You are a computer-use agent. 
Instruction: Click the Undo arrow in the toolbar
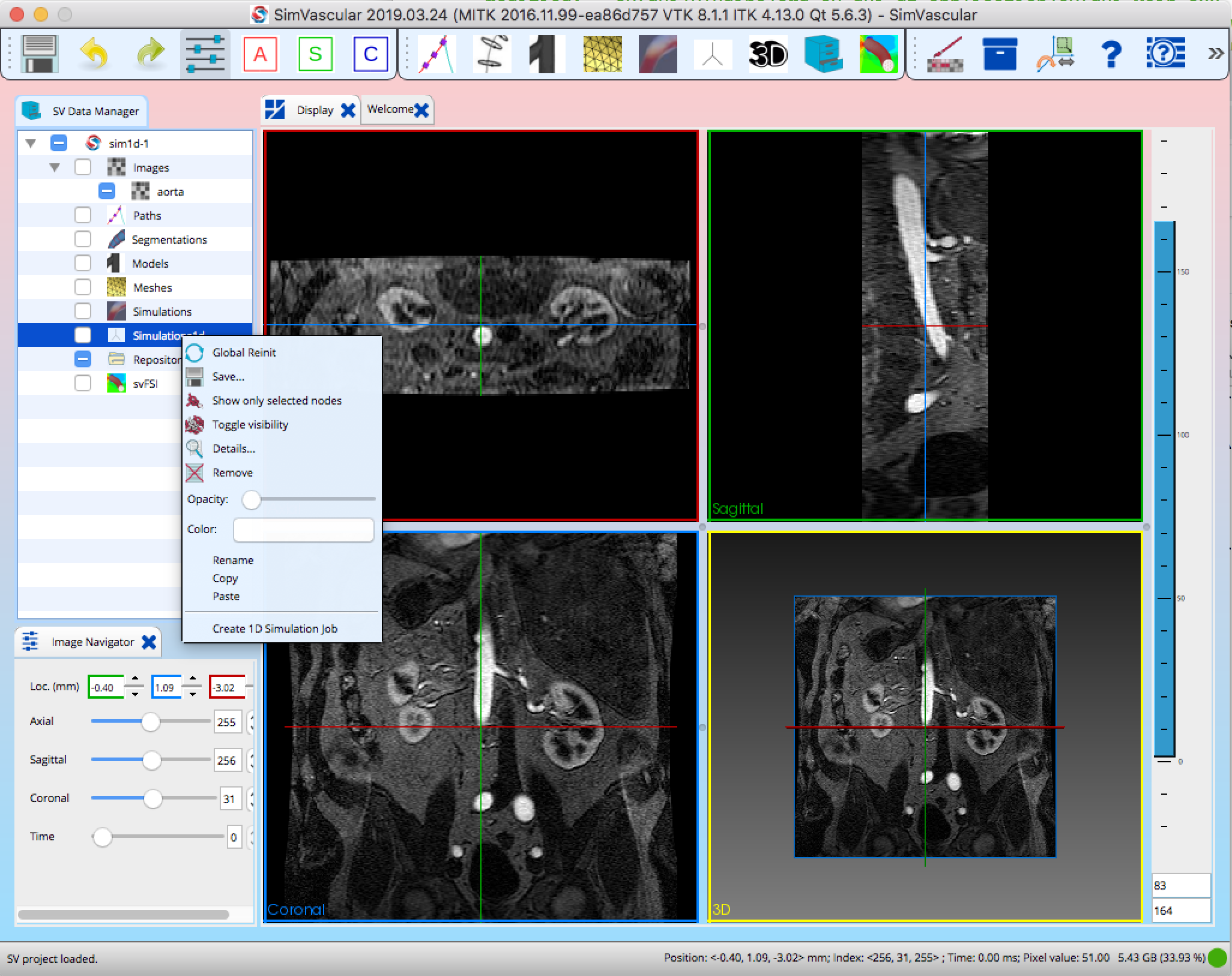click(93, 53)
